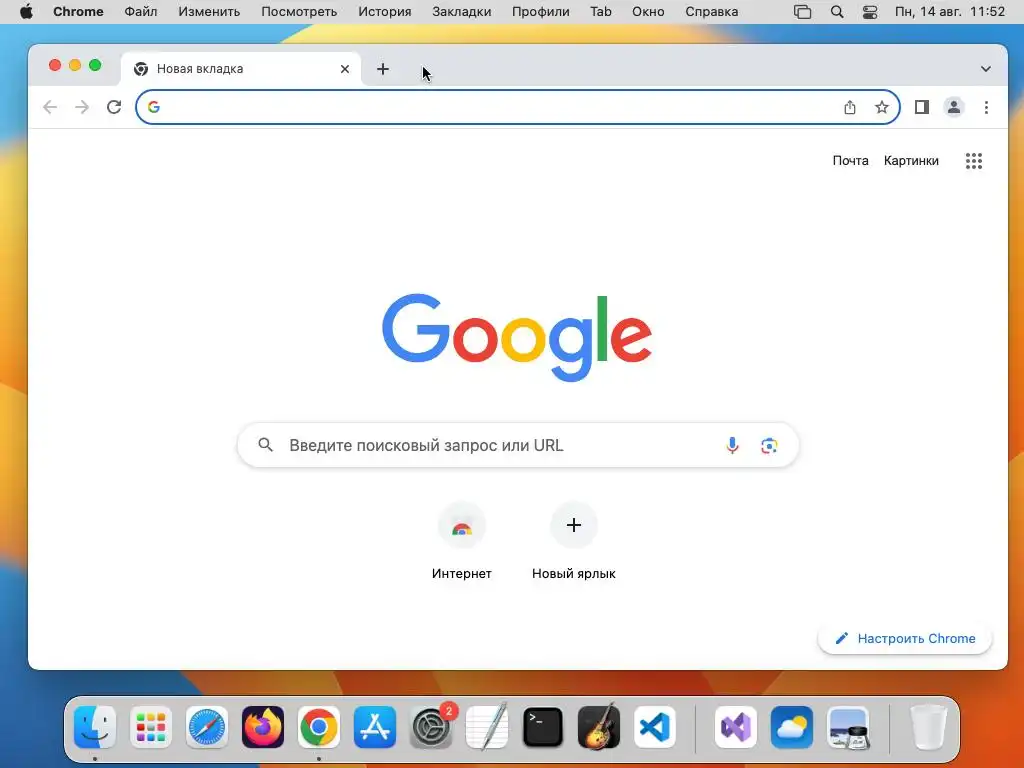Open the Chrome three-dot menu
1024x768 pixels.
986,107
